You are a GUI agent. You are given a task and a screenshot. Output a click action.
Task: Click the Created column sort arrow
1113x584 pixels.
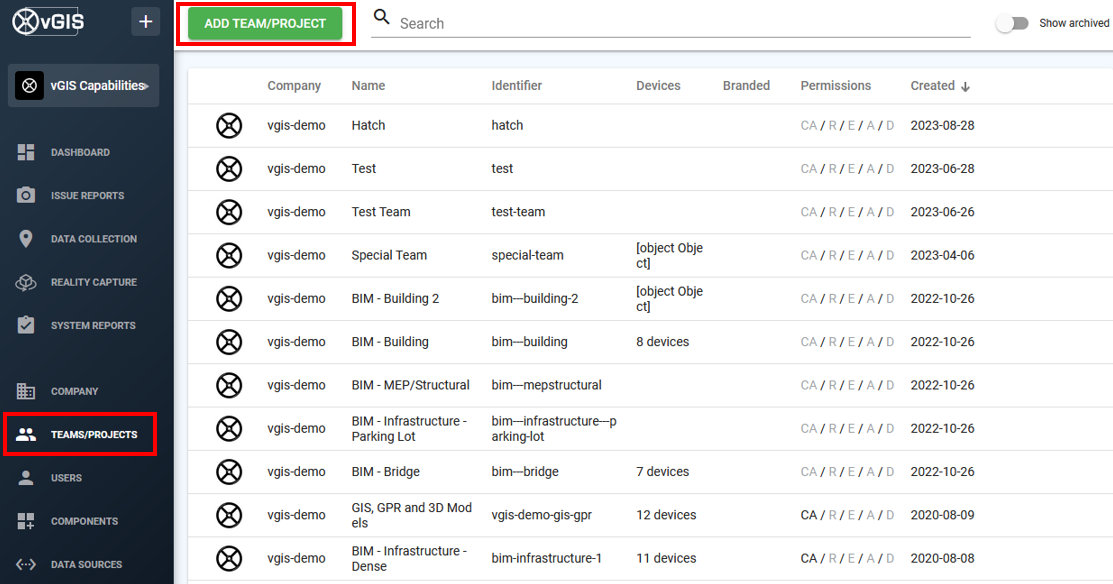click(x=965, y=87)
